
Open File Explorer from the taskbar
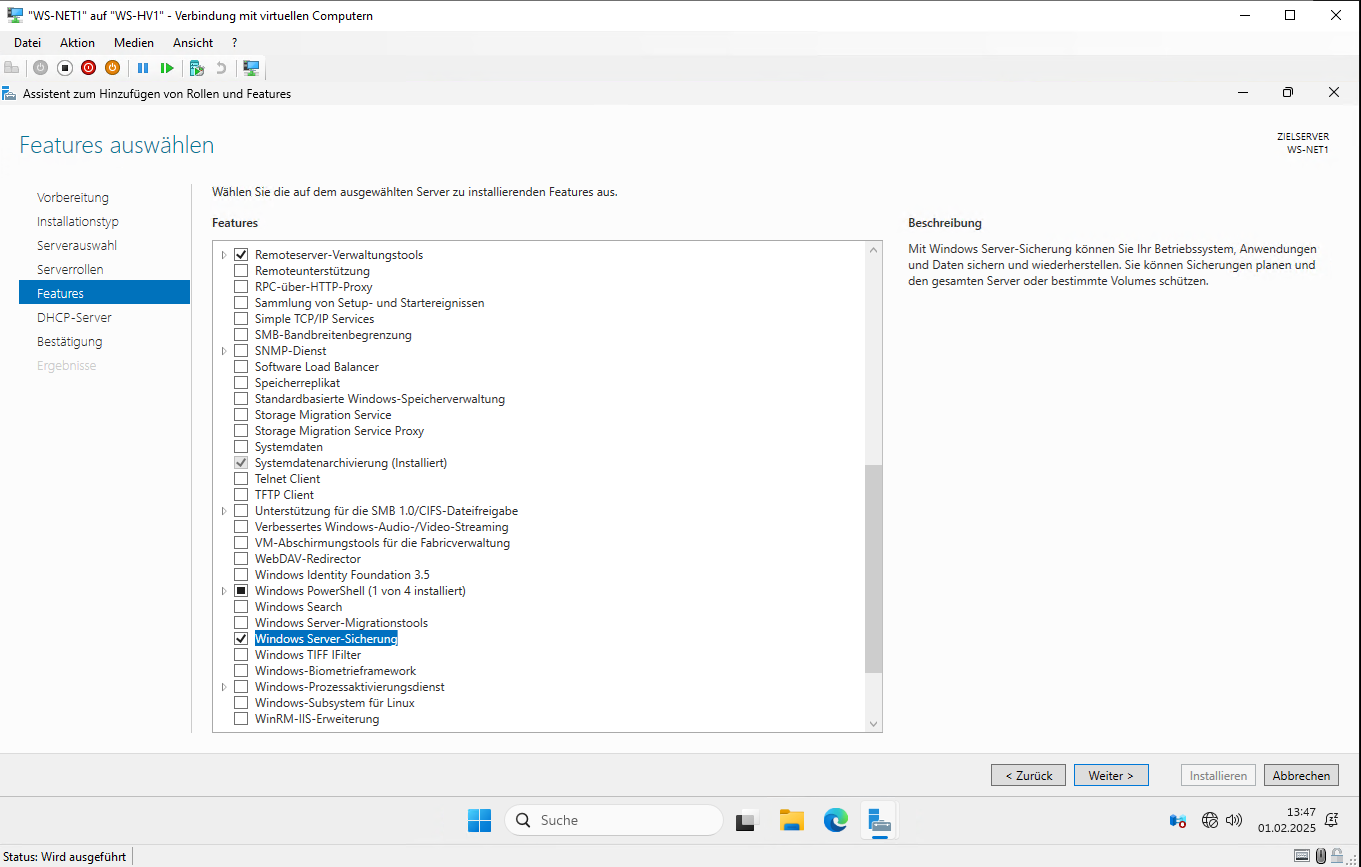[x=792, y=820]
